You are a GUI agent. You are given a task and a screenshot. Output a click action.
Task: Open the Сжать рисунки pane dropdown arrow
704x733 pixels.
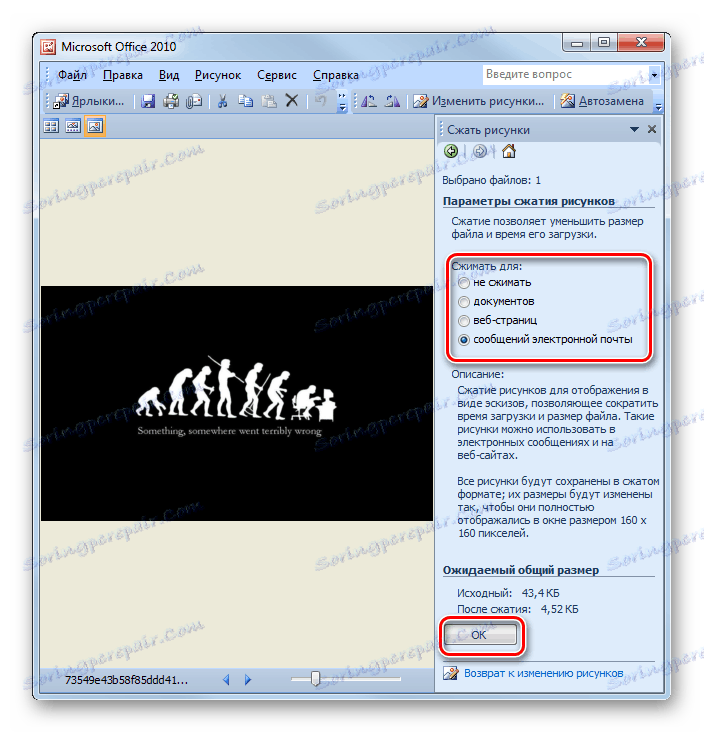pos(634,129)
